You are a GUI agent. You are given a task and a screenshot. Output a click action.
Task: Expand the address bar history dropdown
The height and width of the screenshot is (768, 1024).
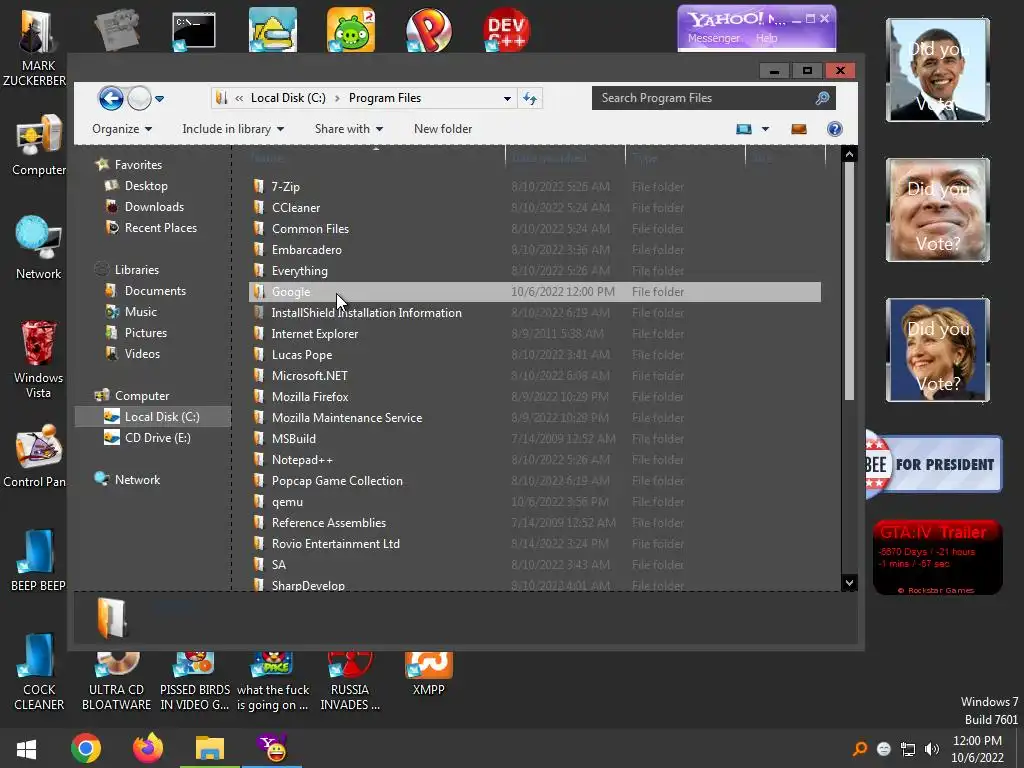507,99
